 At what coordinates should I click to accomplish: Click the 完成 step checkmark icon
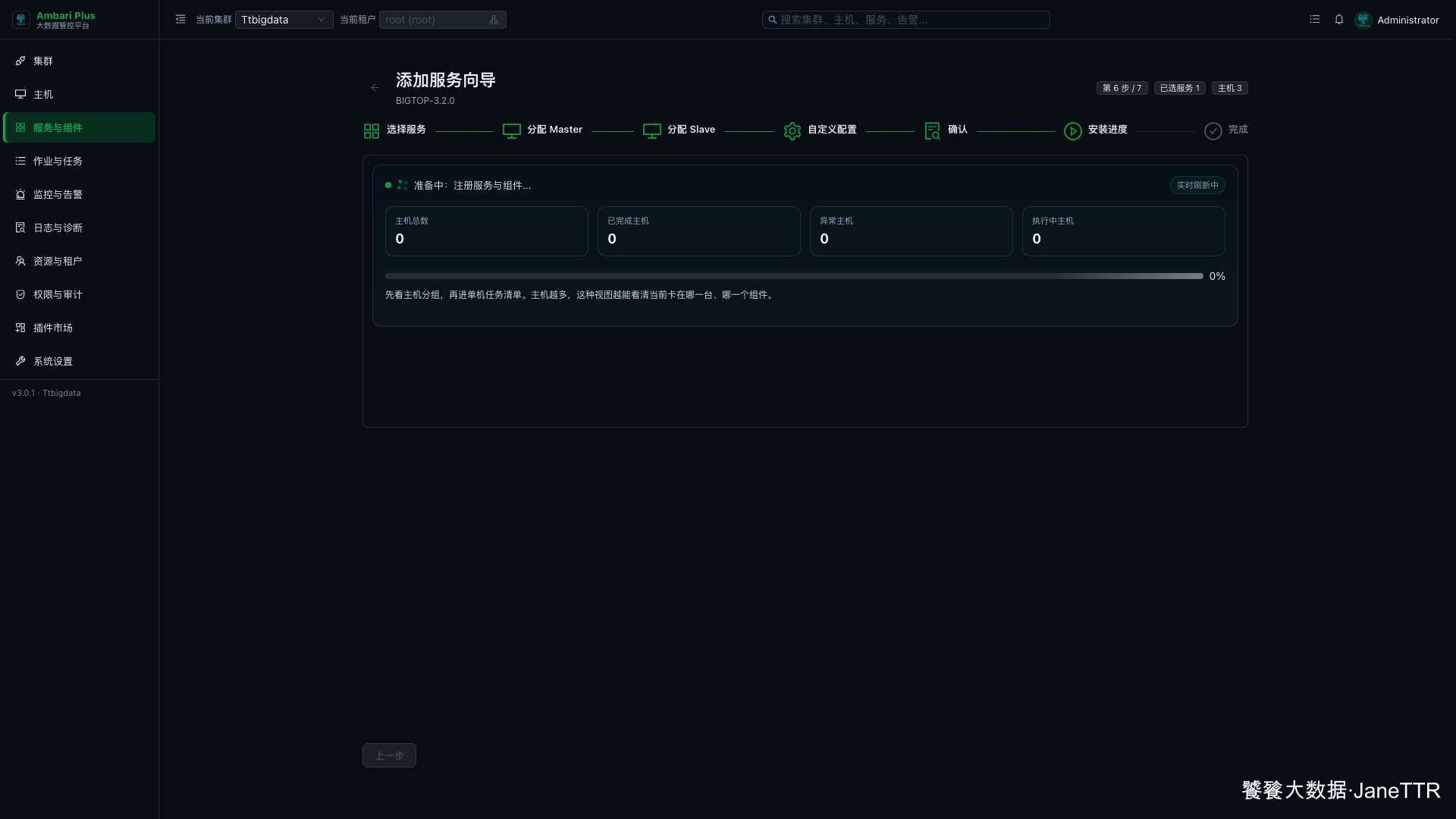(1213, 131)
